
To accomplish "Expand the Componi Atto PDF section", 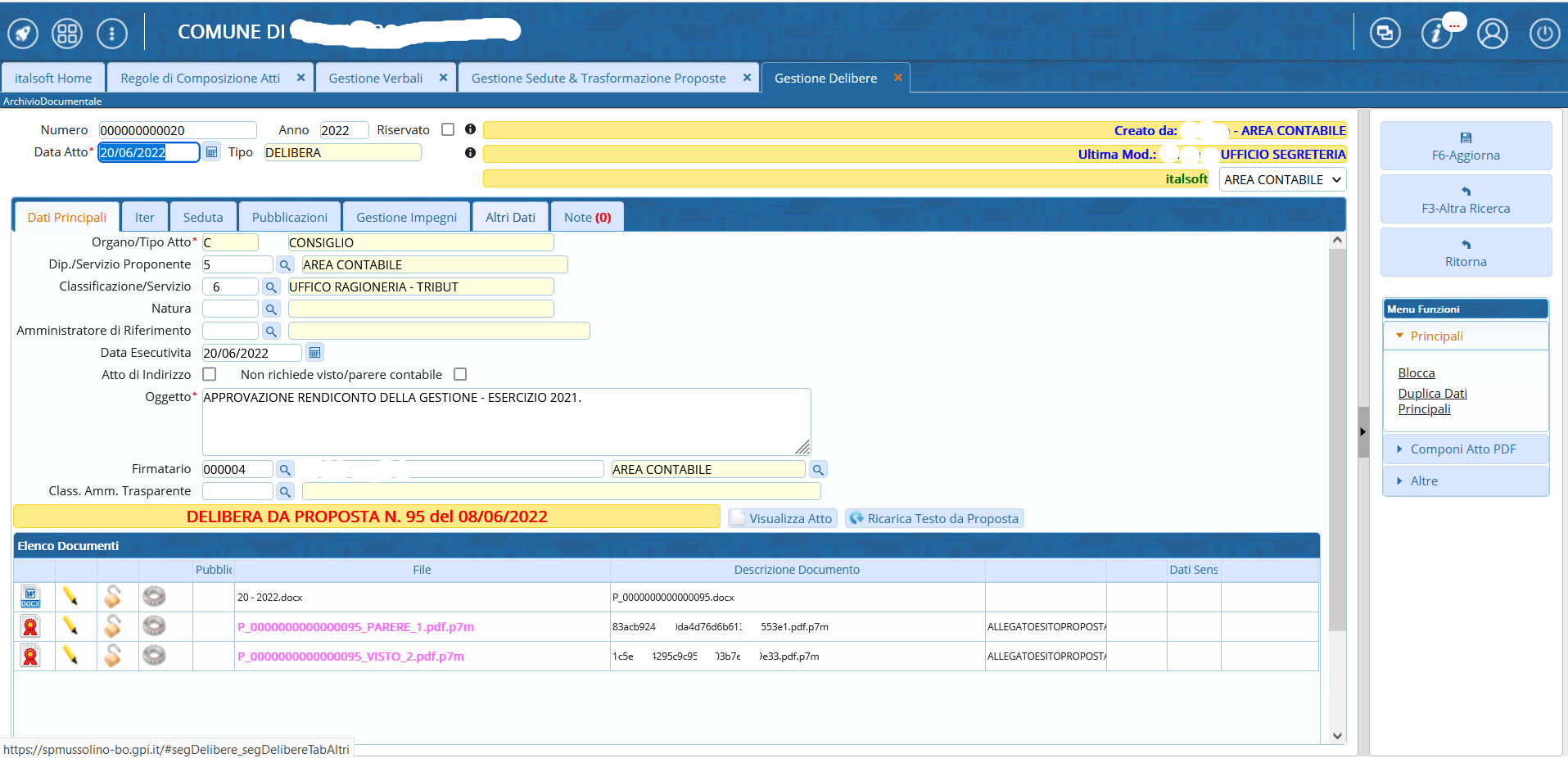I will [x=1462, y=449].
